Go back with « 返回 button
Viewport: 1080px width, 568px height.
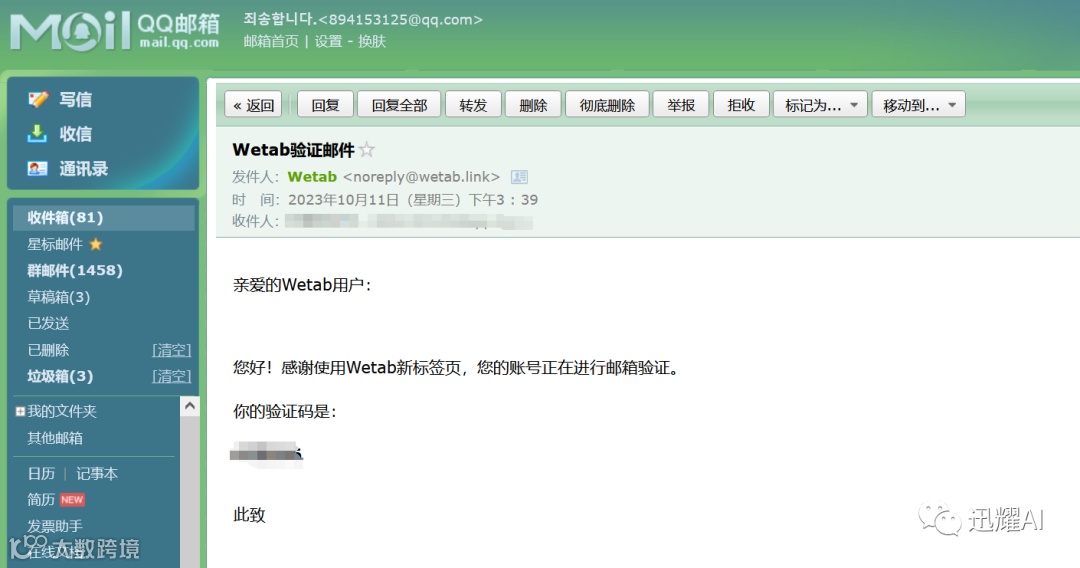[x=253, y=105]
